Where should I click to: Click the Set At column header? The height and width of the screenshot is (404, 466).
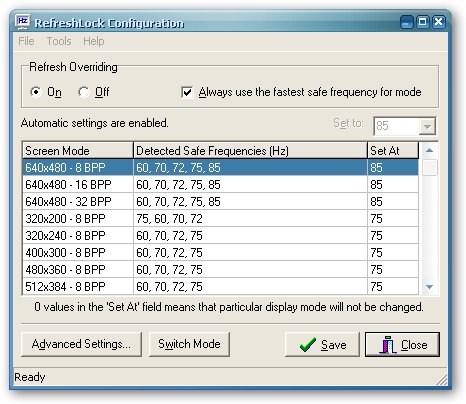(393, 151)
